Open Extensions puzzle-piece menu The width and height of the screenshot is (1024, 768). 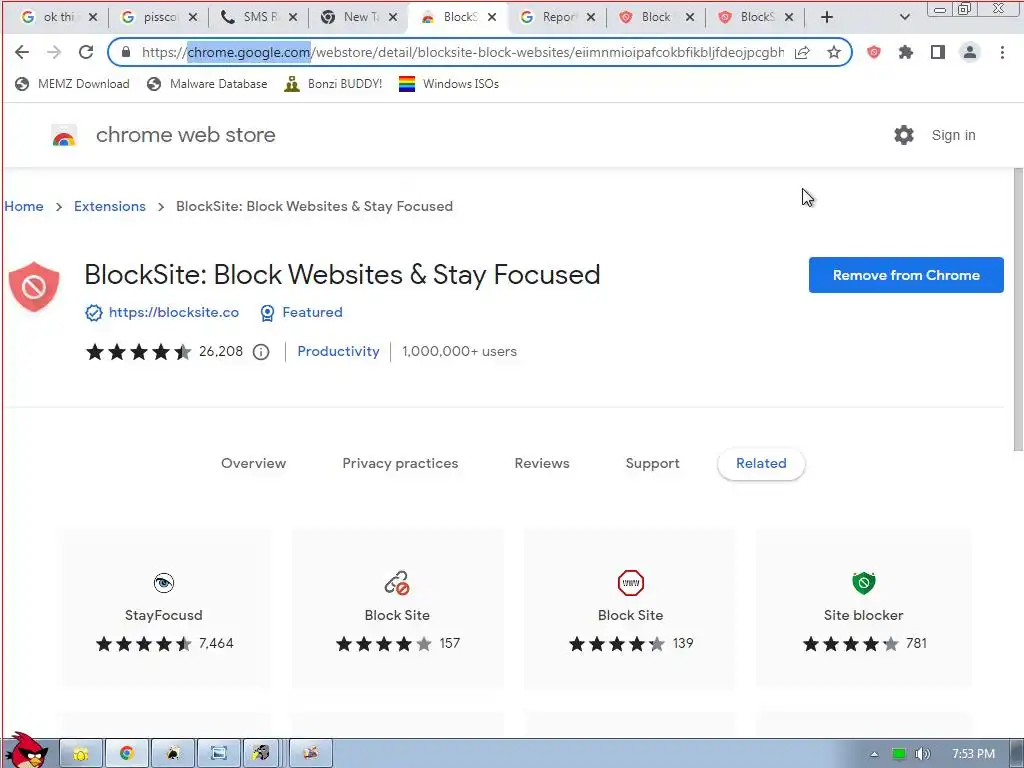tap(906, 52)
